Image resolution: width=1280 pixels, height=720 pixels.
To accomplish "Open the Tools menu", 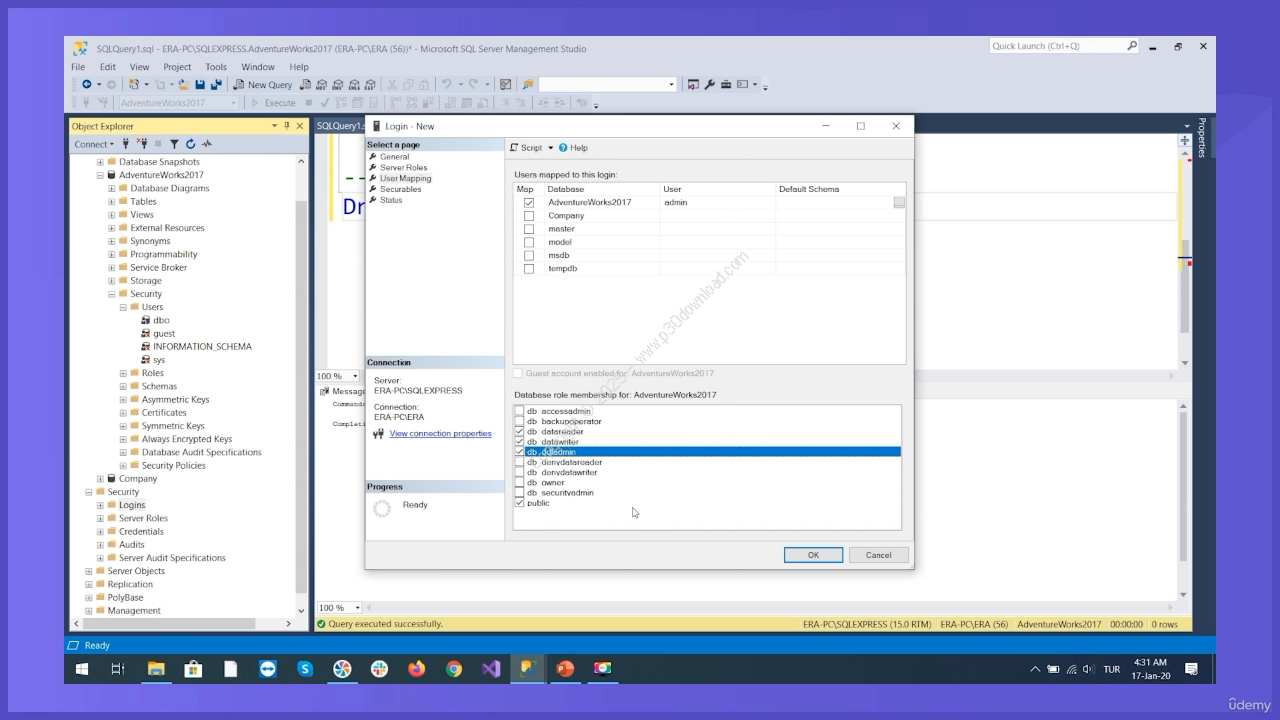I will coord(216,67).
